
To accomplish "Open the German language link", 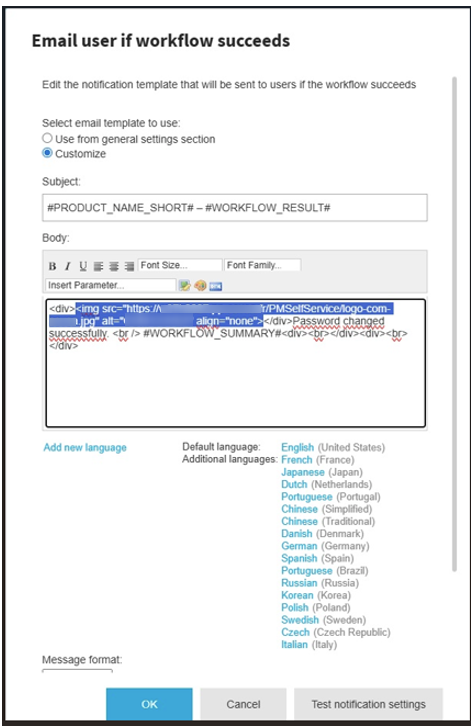I will (x=299, y=546).
